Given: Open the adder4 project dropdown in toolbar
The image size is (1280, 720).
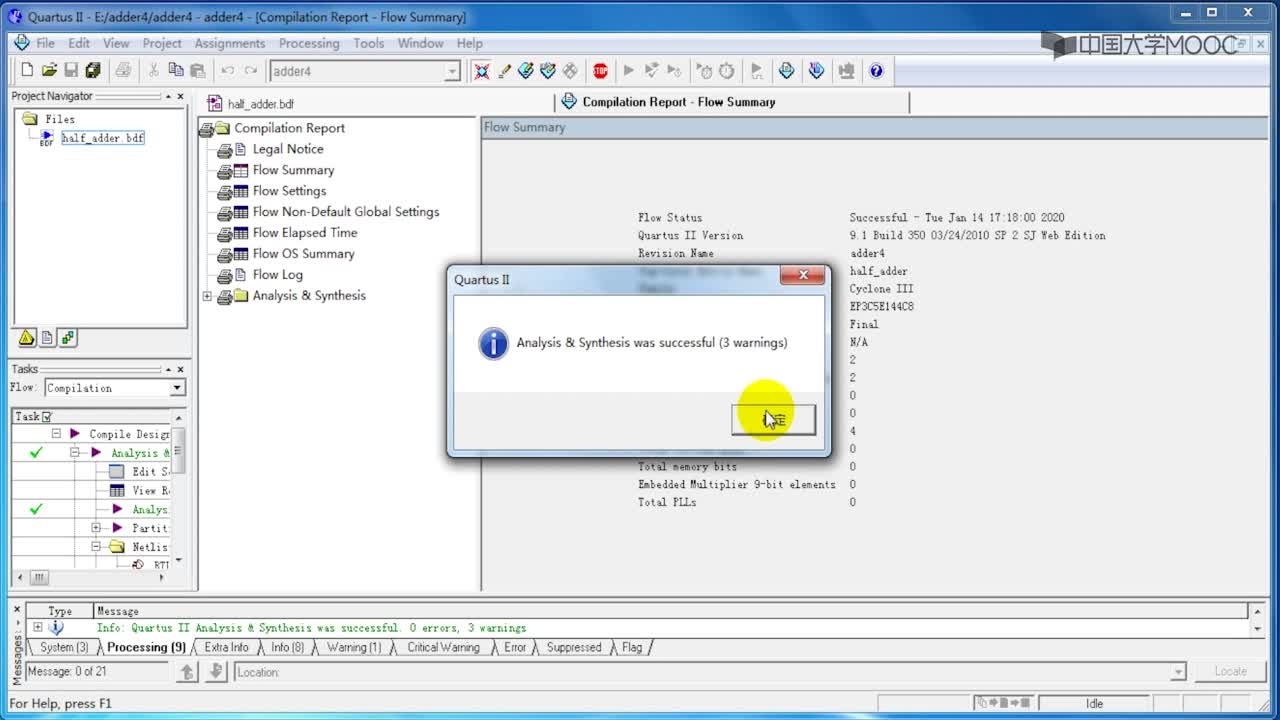Looking at the screenshot, I should (452, 71).
